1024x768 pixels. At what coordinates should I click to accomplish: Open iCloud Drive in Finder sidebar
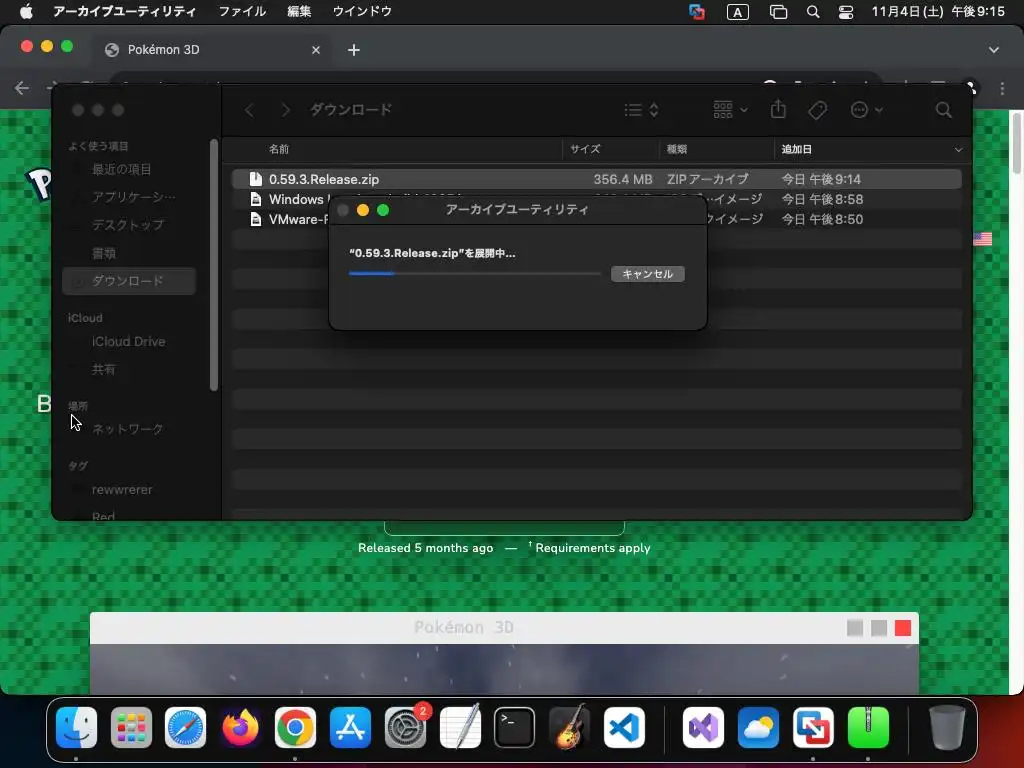coord(129,342)
